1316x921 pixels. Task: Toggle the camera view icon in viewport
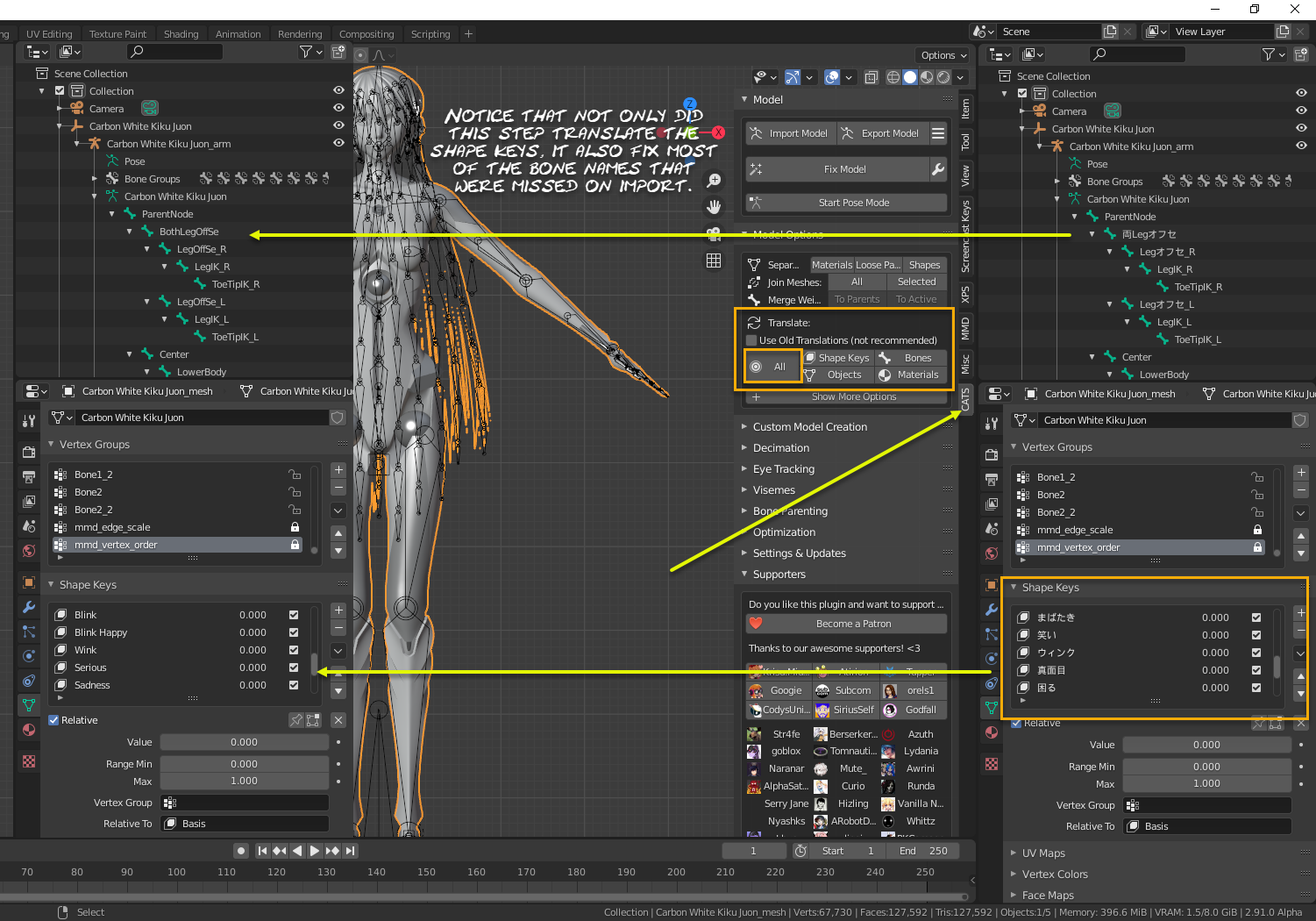715,234
